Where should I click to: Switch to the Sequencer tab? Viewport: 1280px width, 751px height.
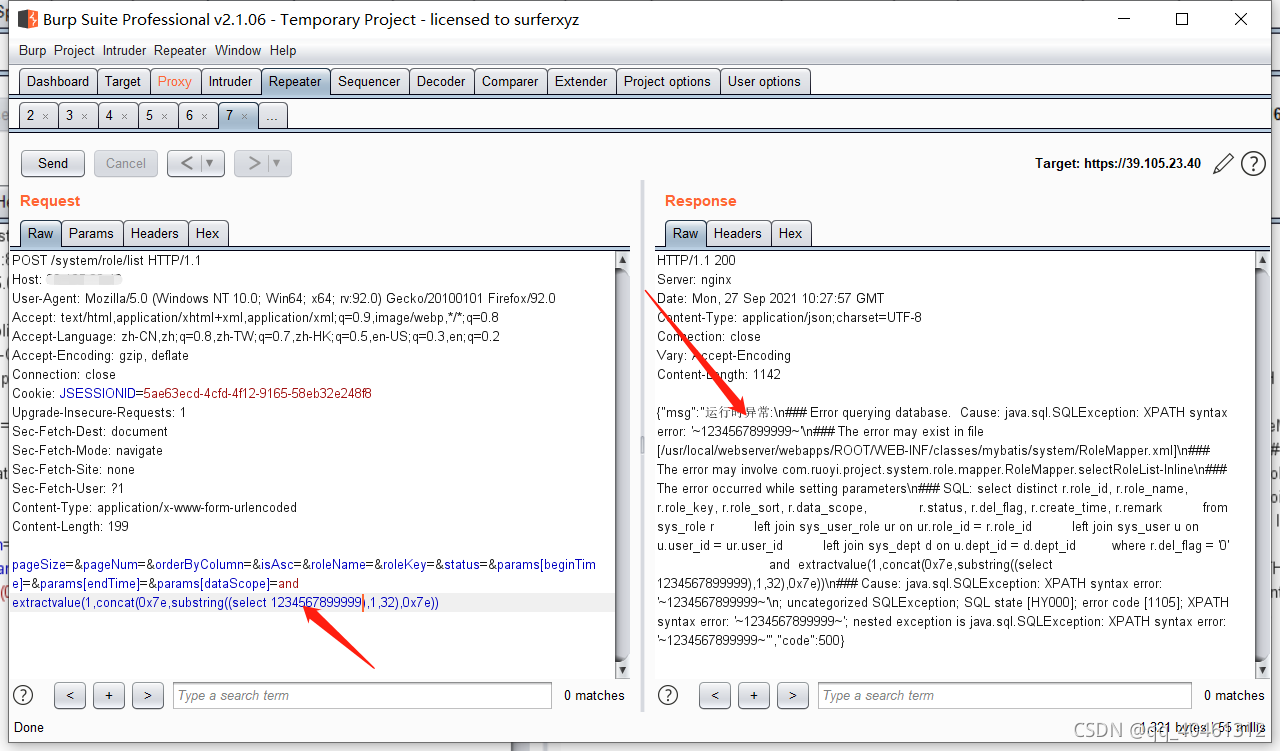click(x=369, y=82)
